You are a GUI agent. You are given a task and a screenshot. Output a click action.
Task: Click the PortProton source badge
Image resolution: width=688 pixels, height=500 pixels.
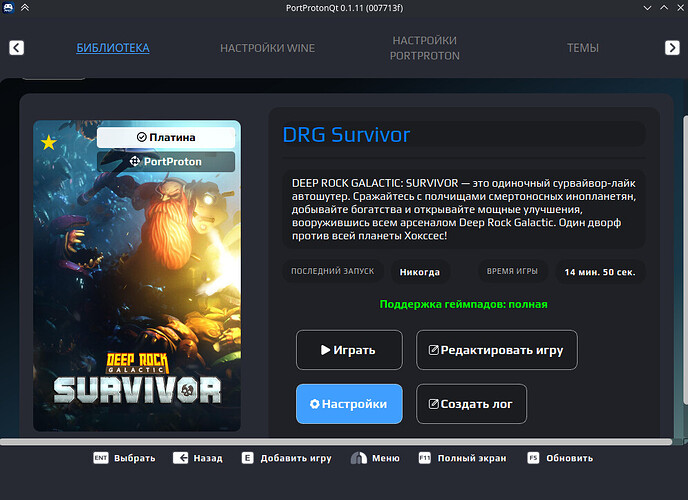[166, 161]
